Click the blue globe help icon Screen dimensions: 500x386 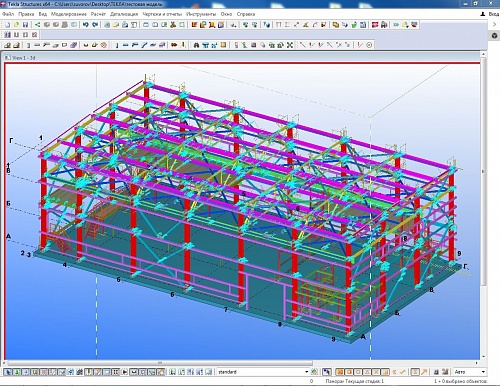tap(267, 25)
